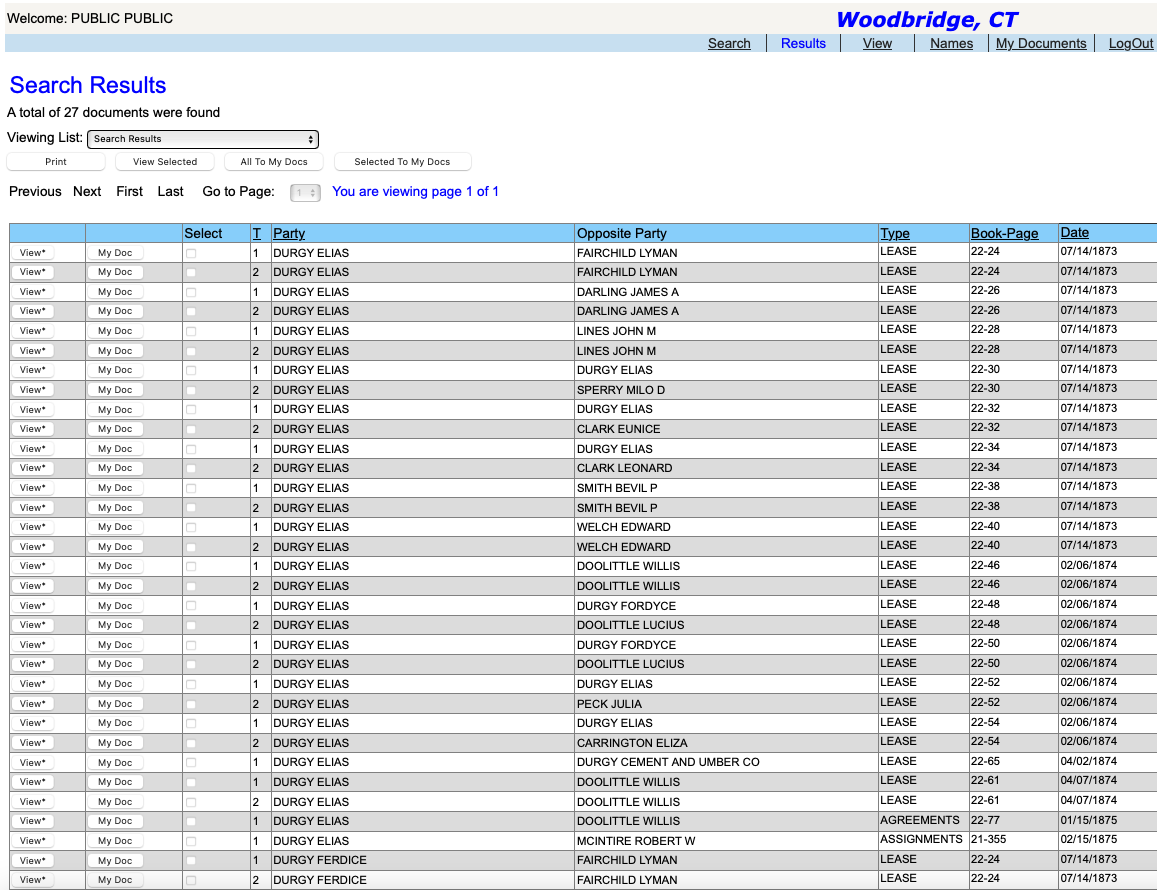Tick the checkbox for SPERRY MILO D row
Viewport: 1157px width, 890px height.
pyautogui.click(x=191, y=390)
